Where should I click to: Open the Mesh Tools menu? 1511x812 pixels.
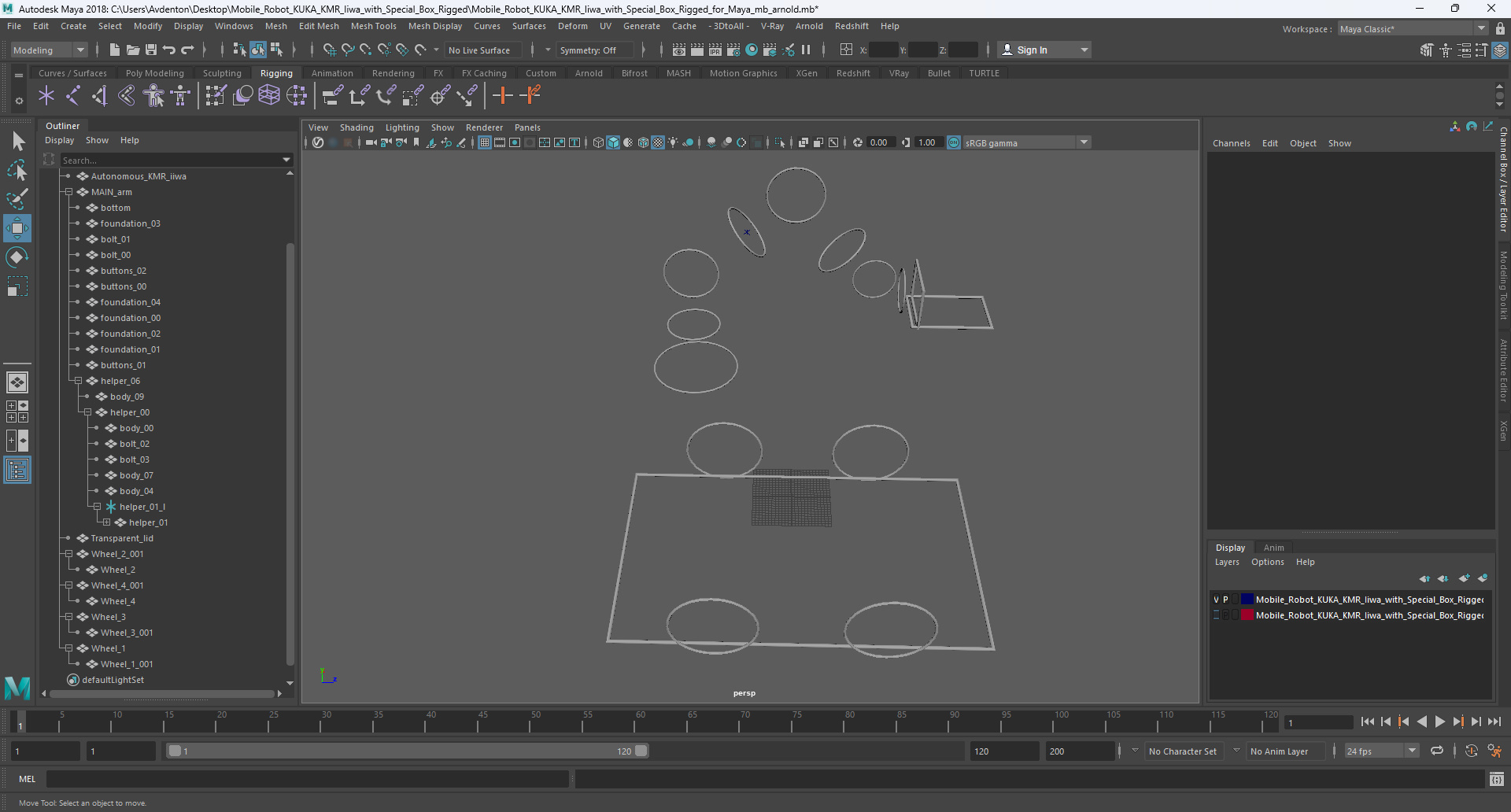[x=374, y=26]
